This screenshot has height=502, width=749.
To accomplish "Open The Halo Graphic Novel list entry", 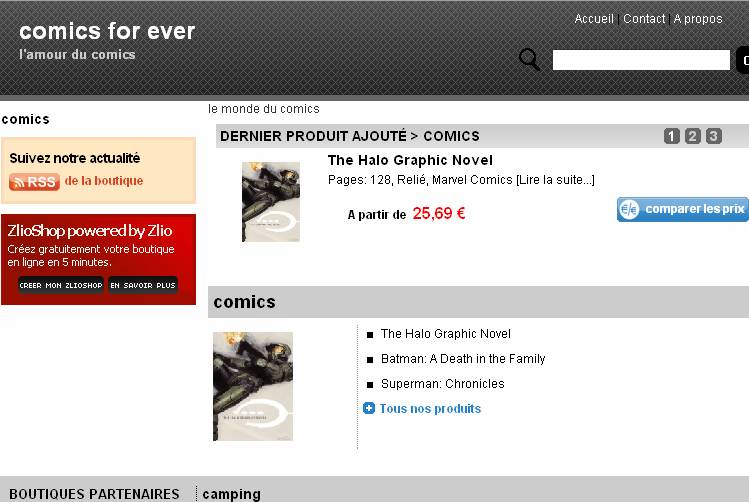I will tap(446, 334).
